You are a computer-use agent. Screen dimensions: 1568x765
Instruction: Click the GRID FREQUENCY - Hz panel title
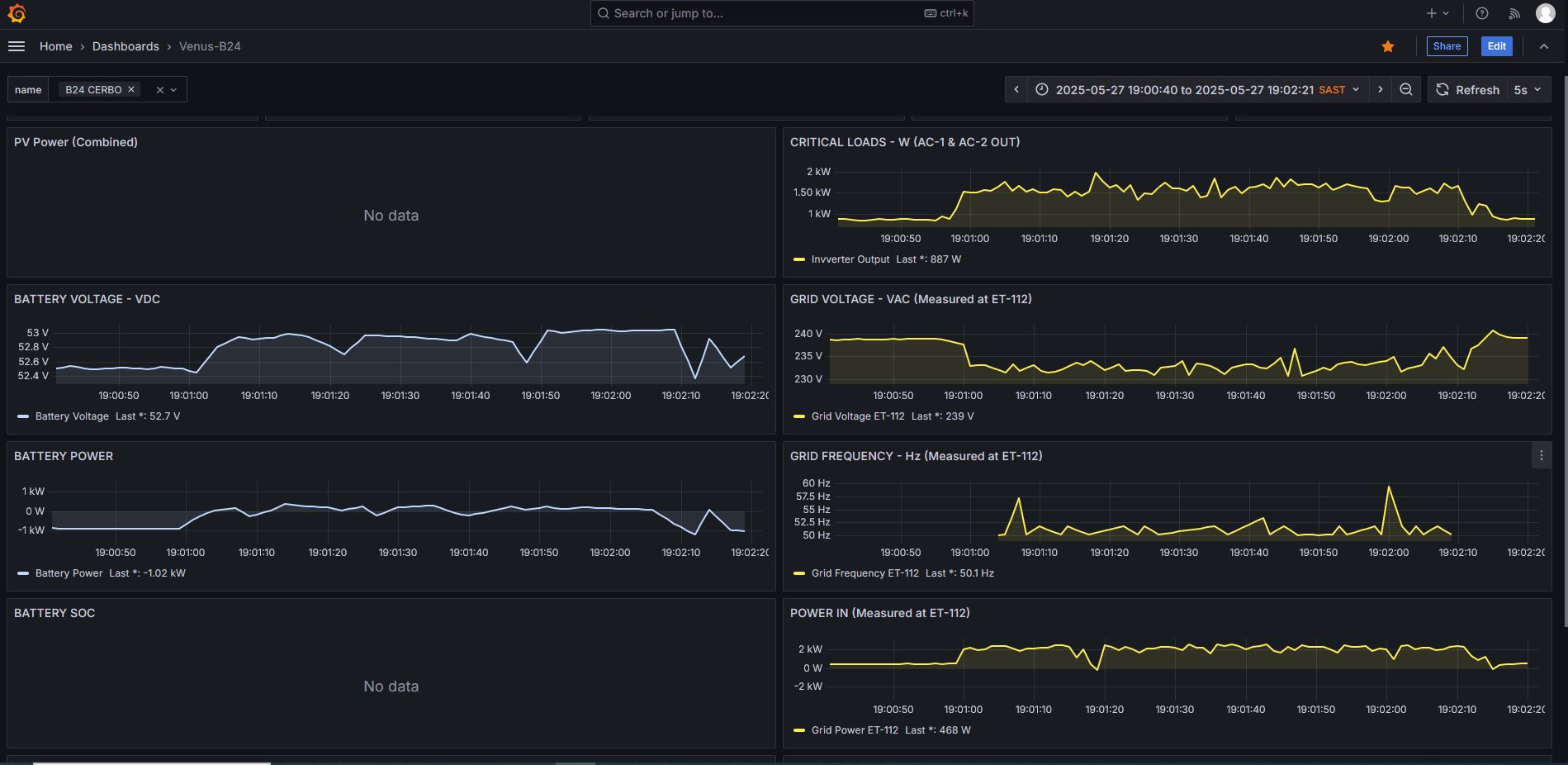916,456
